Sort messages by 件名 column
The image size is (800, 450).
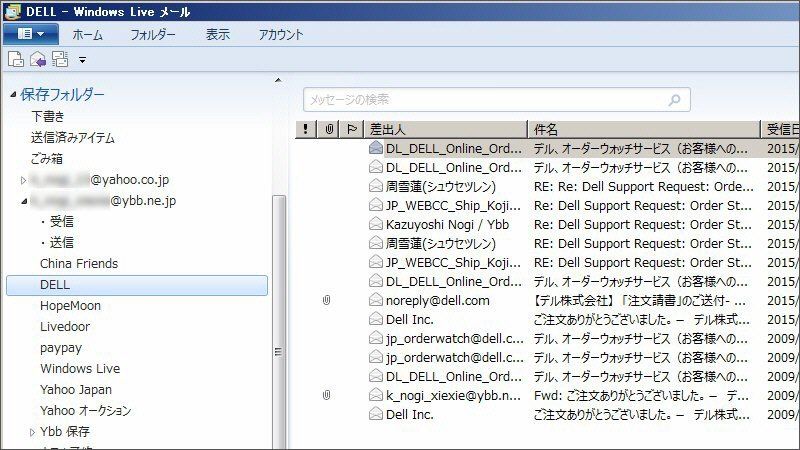pyautogui.click(x=644, y=129)
